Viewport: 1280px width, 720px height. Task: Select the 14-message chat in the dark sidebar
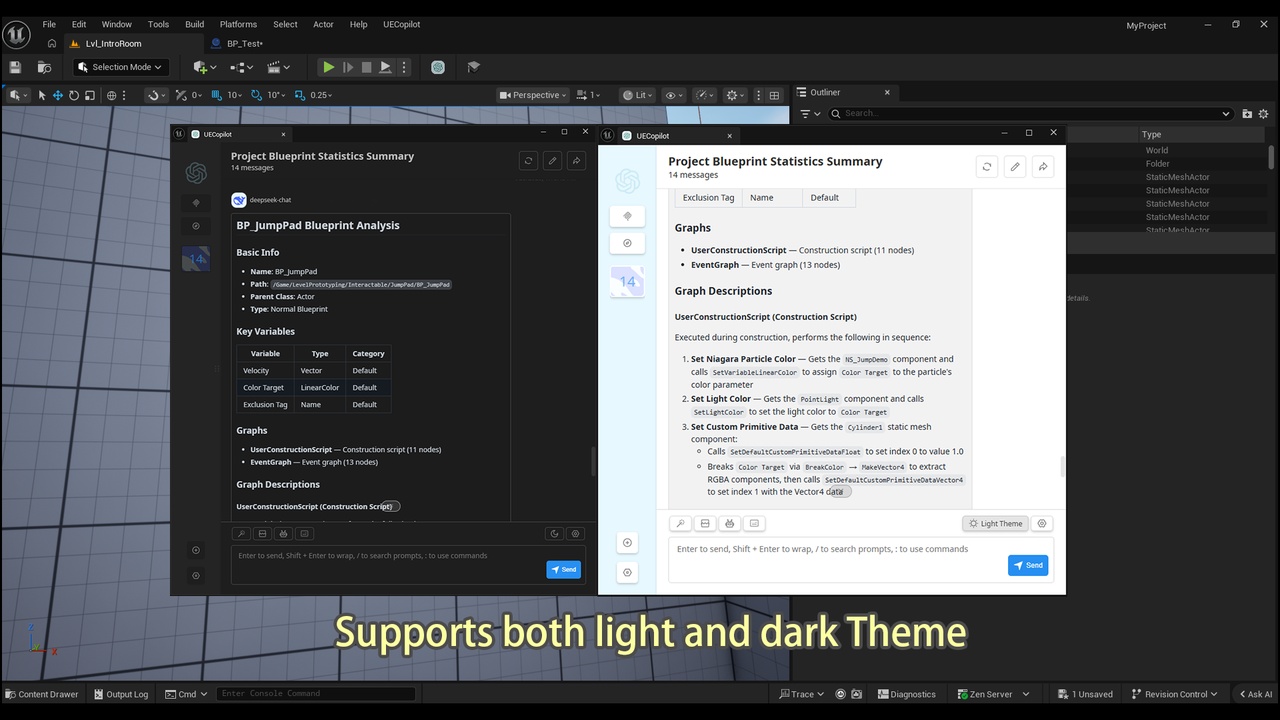click(196, 259)
